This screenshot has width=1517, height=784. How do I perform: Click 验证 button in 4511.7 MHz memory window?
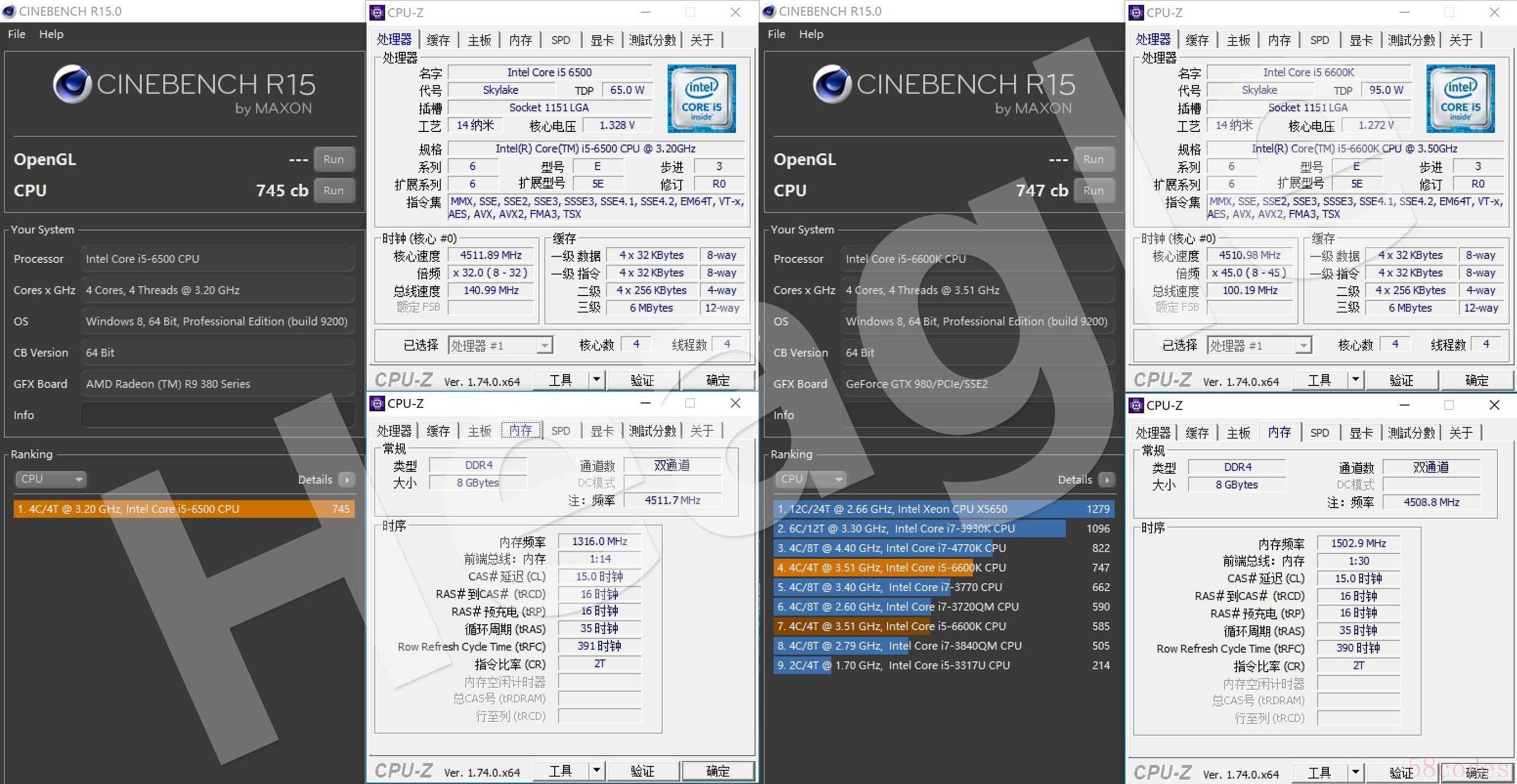click(x=643, y=770)
